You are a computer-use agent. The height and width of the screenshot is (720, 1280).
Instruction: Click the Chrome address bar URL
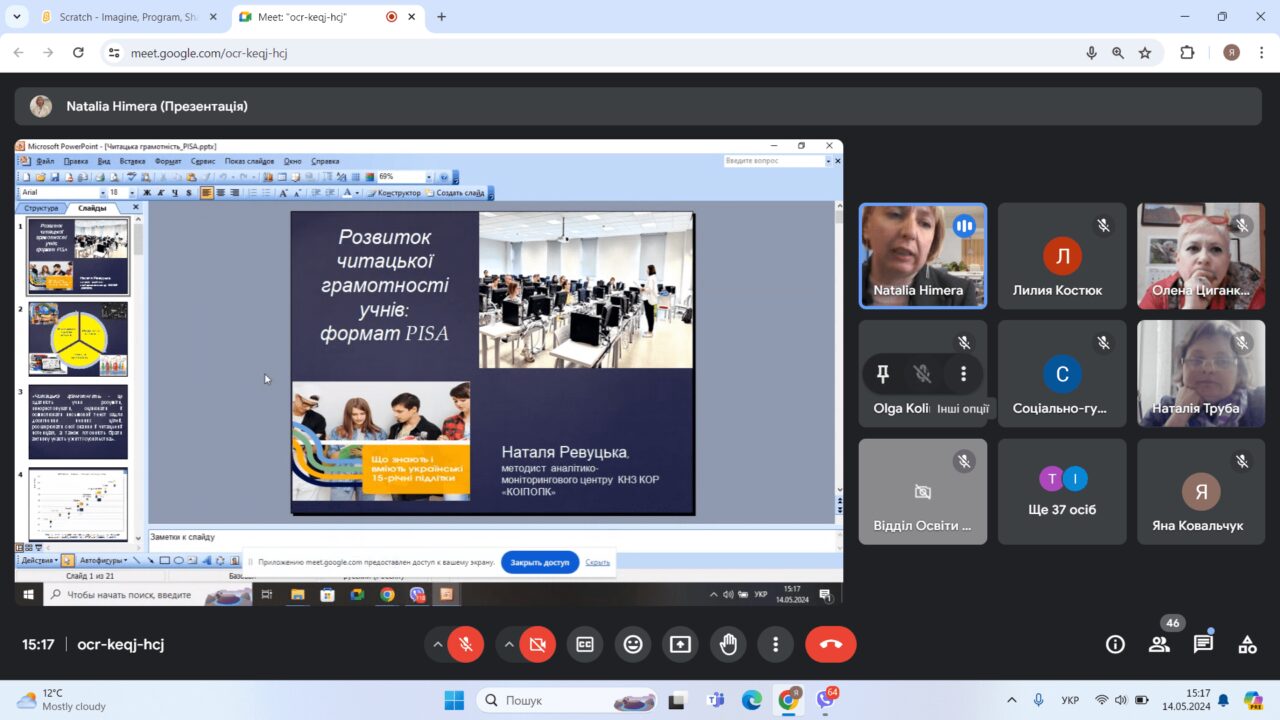coord(209,53)
